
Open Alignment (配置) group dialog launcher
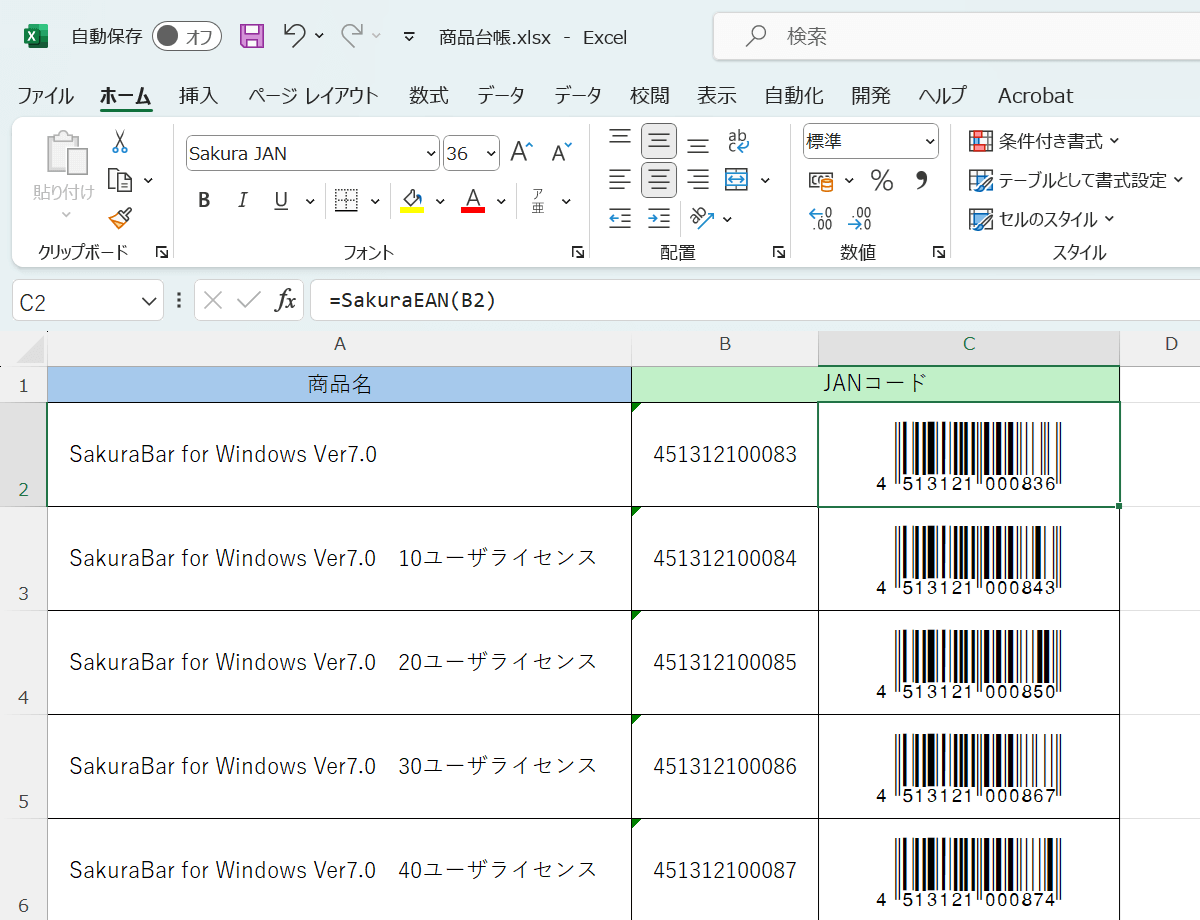click(x=779, y=253)
